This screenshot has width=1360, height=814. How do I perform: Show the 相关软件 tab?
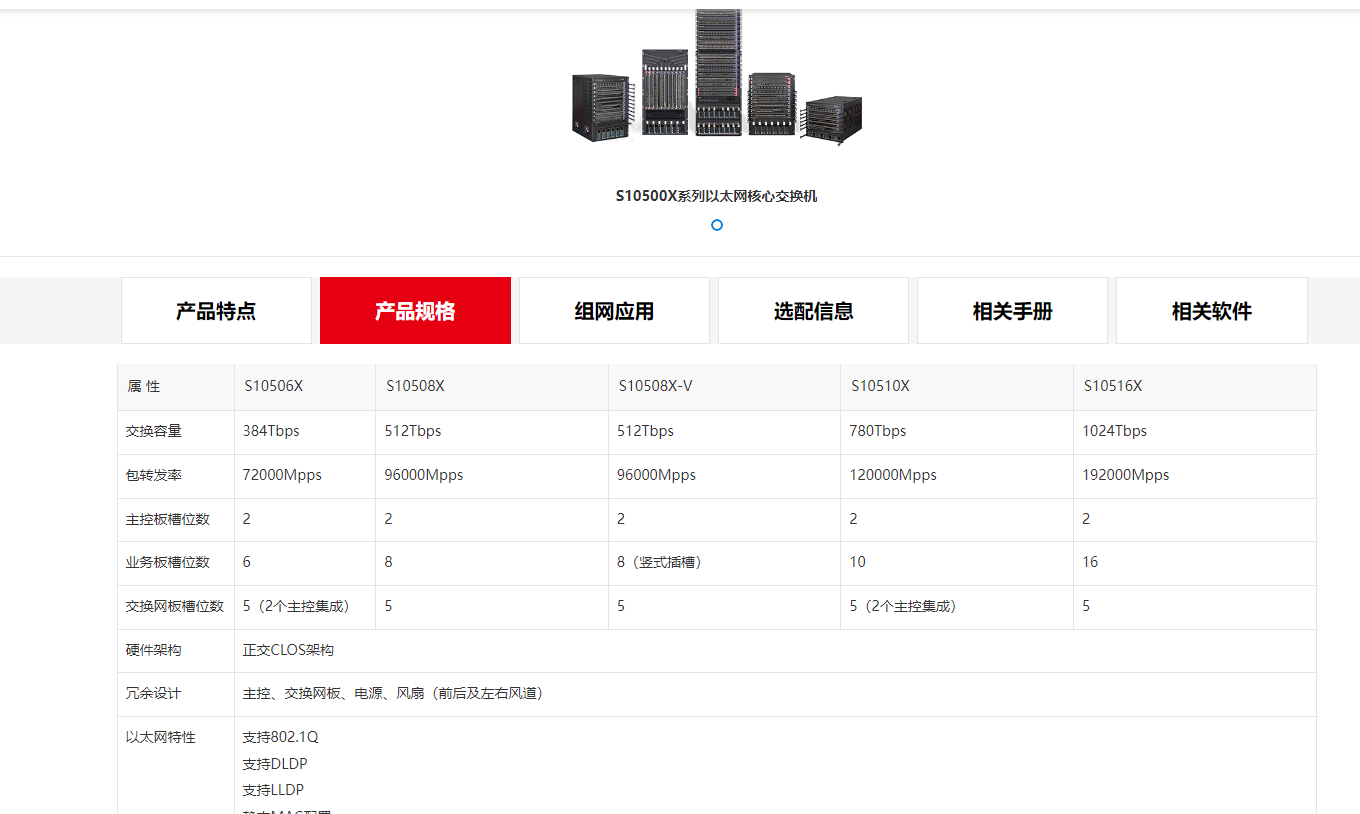pos(1212,311)
